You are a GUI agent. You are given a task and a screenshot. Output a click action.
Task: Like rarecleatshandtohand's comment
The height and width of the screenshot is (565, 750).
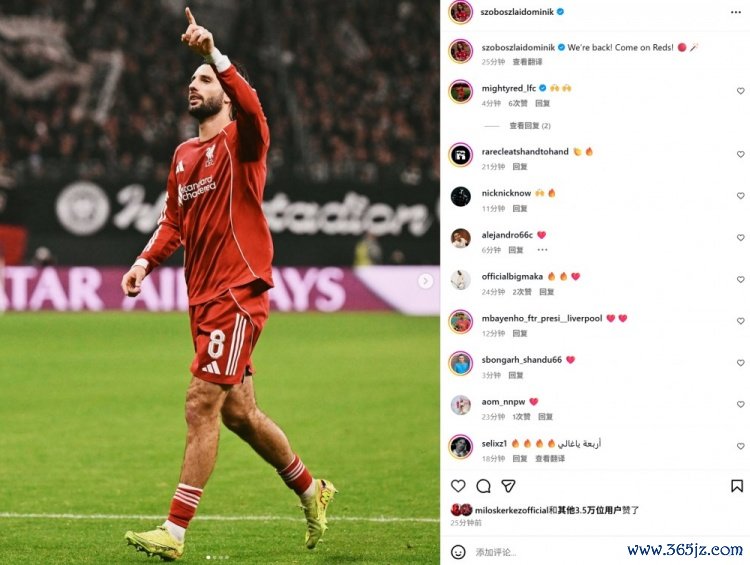740,154
